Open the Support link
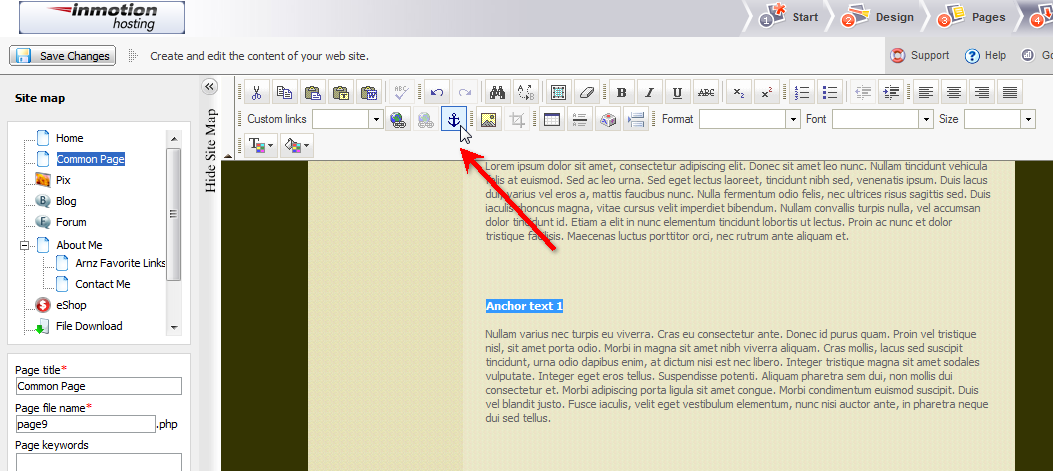1053x471 pixels. (x=920, y=56)
